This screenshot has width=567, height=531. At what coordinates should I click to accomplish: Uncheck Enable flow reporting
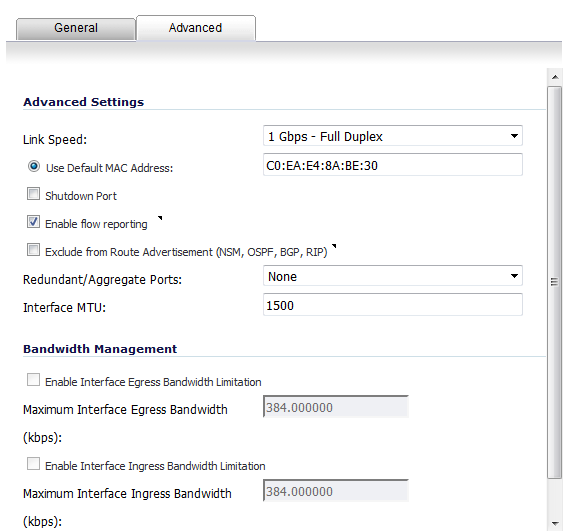[34, 222]
